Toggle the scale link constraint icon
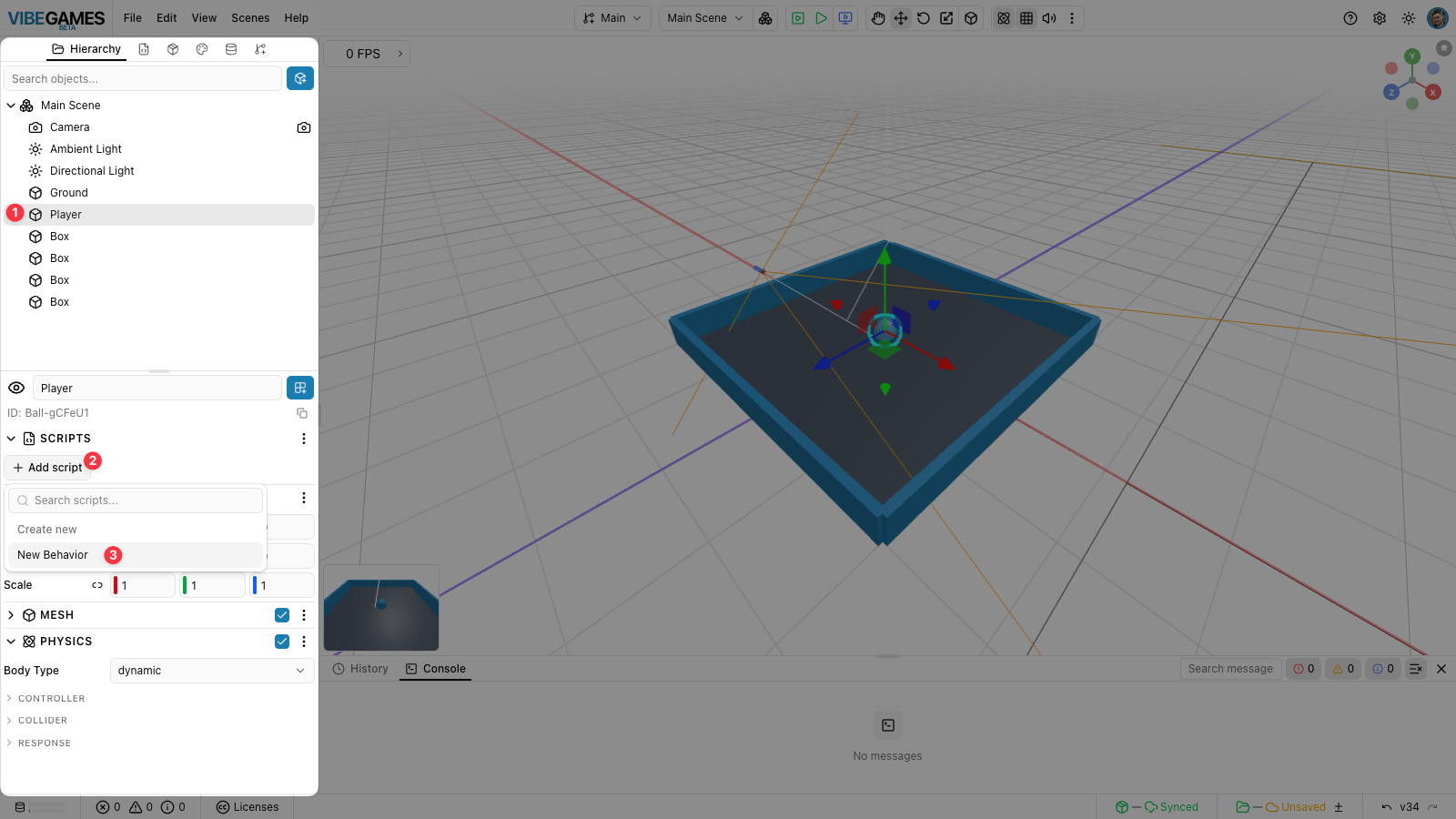 (97, 585)
